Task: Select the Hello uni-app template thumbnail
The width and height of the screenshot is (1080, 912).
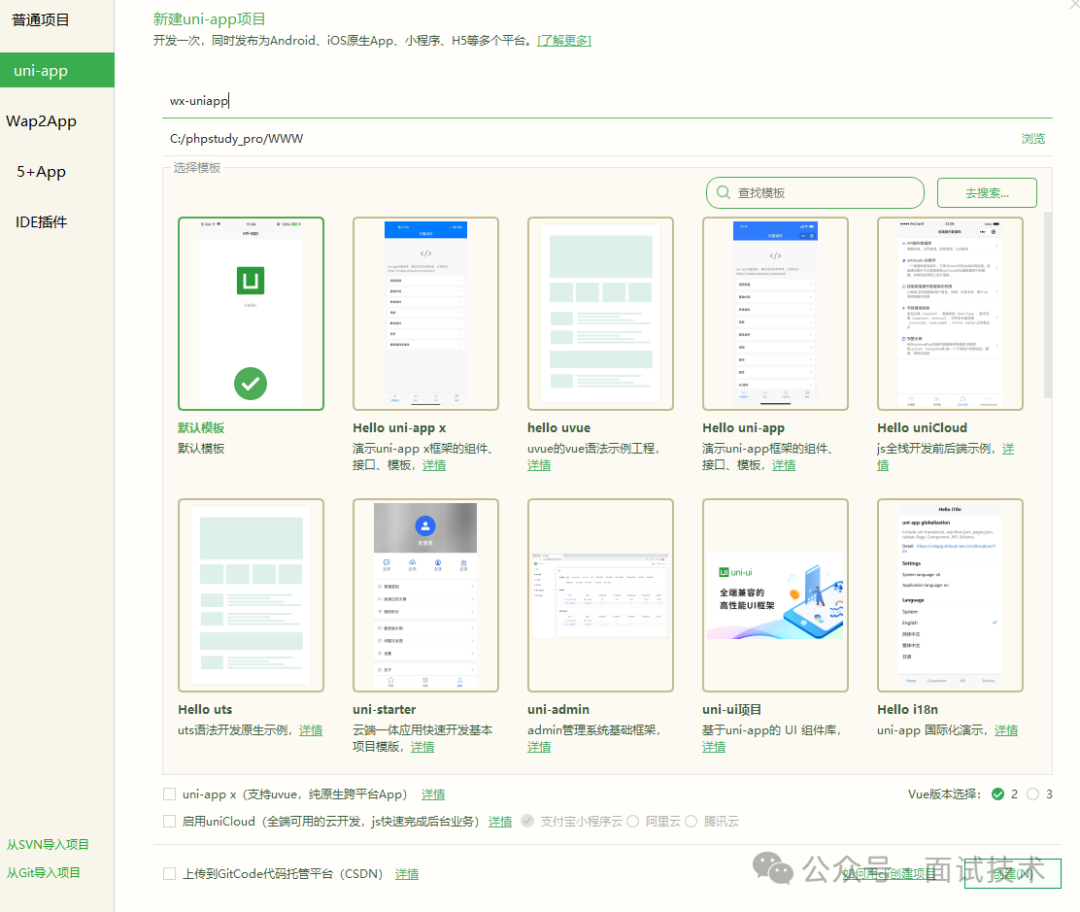Action: (776, 314)
